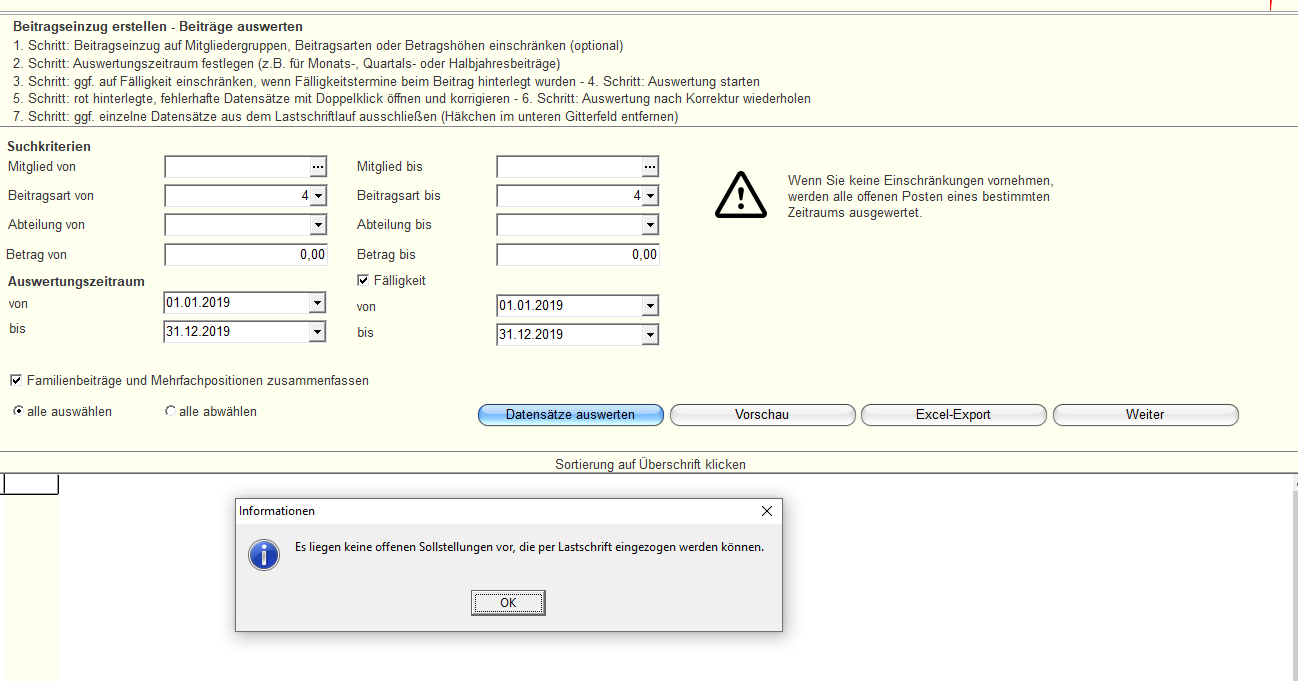Click the Vorschau button
The width and height of the screenshot is (1298, 681).
762,415
